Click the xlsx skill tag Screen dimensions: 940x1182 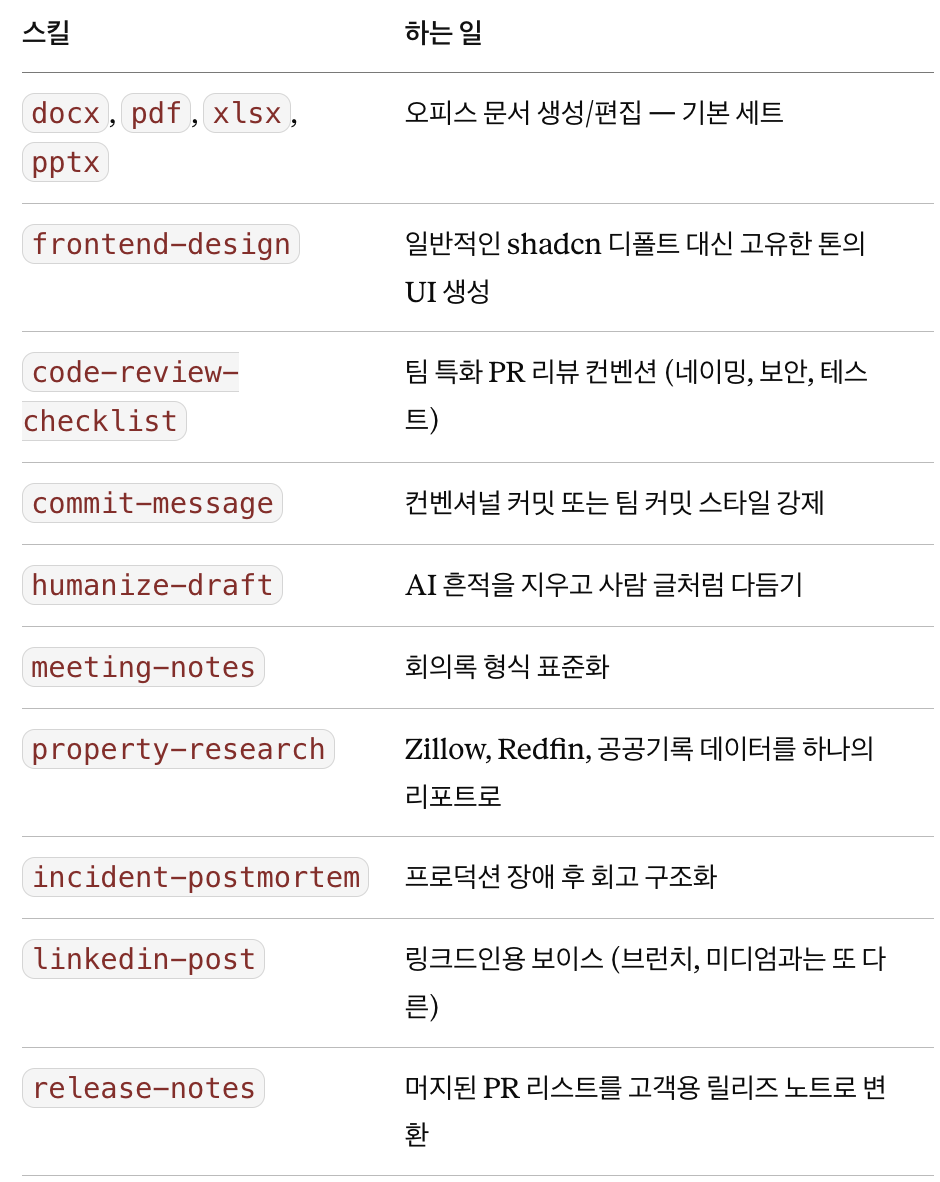coord(247,113)
